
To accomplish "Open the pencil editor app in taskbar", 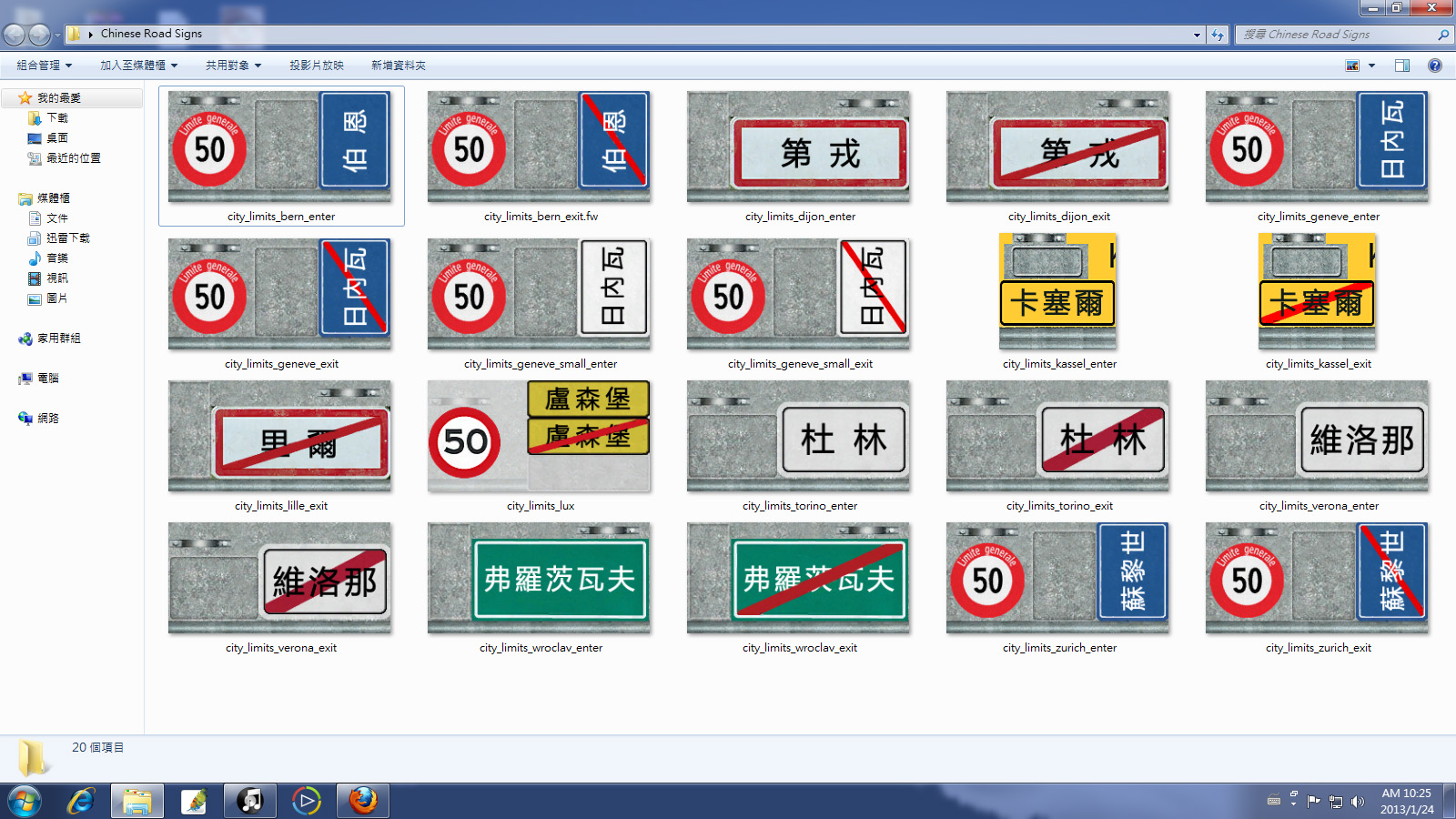I will point(194,801).
